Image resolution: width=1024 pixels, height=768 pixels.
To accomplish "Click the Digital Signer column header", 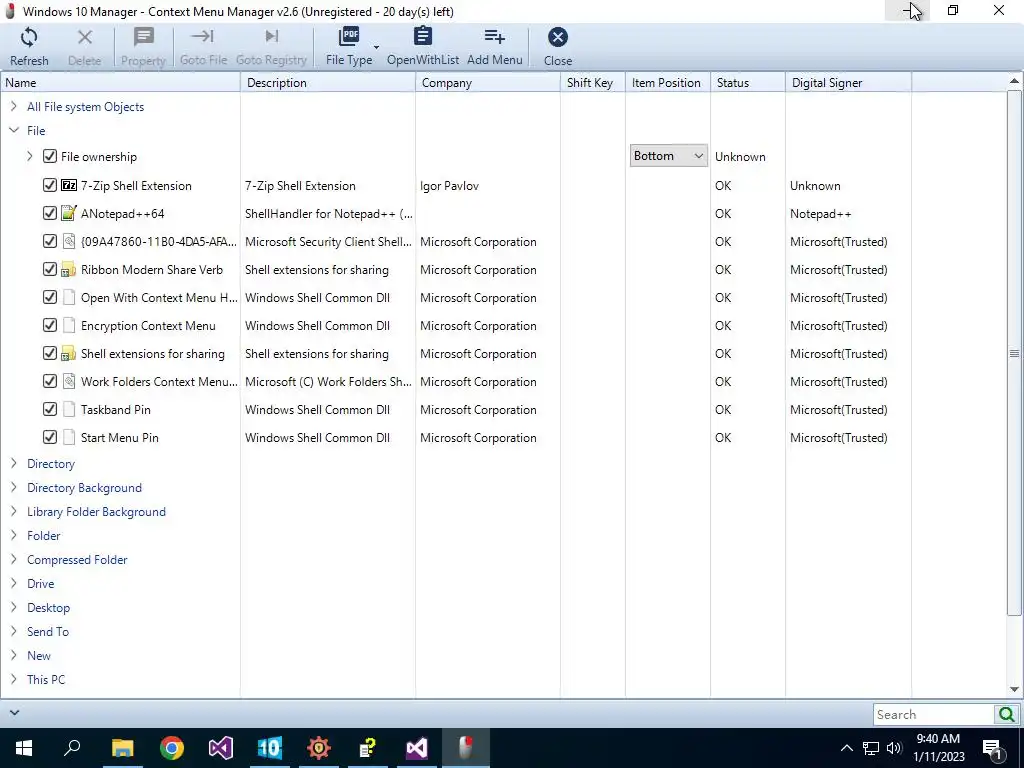I will (x=848, y=83).
